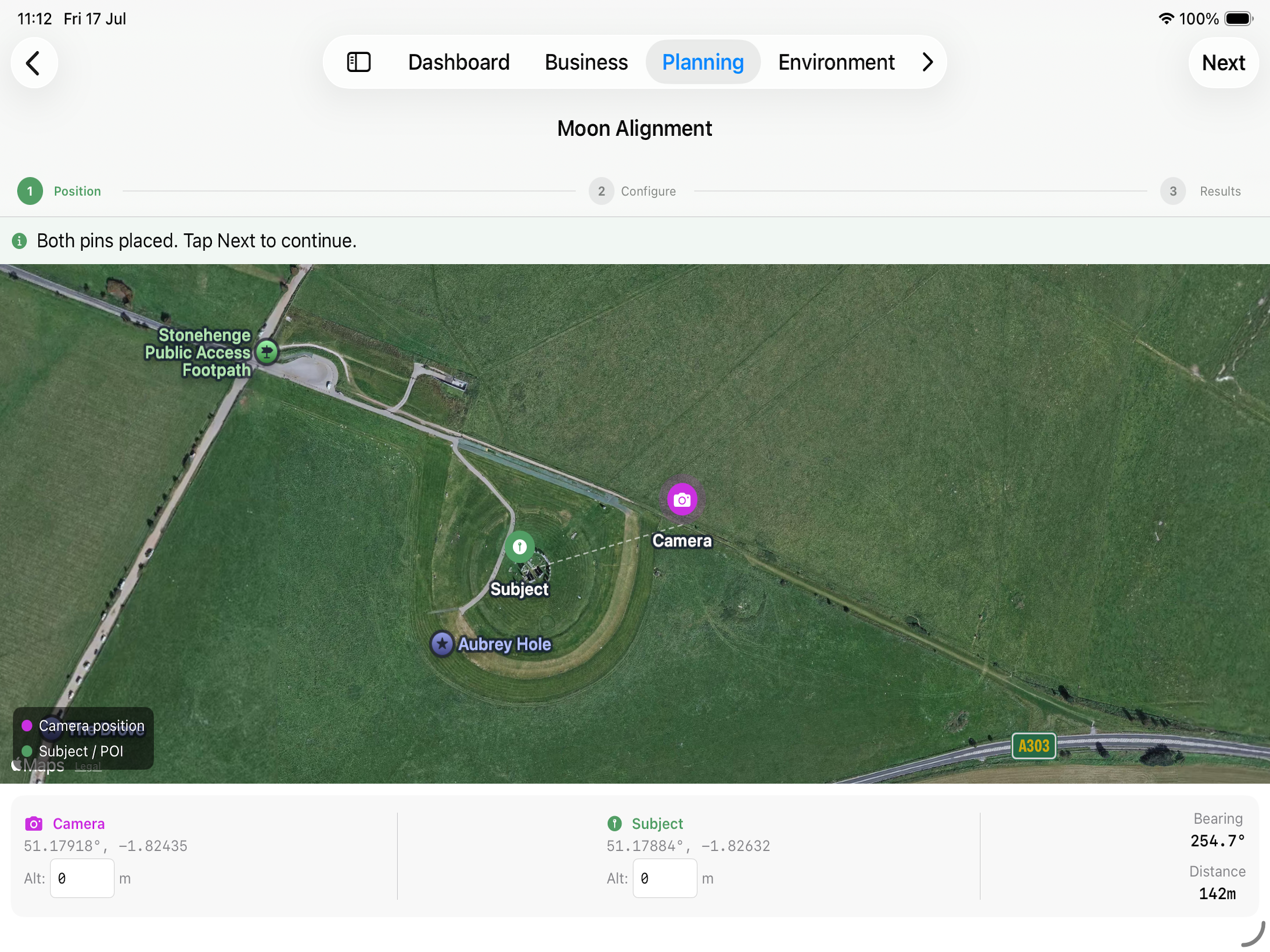Screen dimensions: 1270x952
Task: Select step 1 Position circle
Action: click(30, 191)
